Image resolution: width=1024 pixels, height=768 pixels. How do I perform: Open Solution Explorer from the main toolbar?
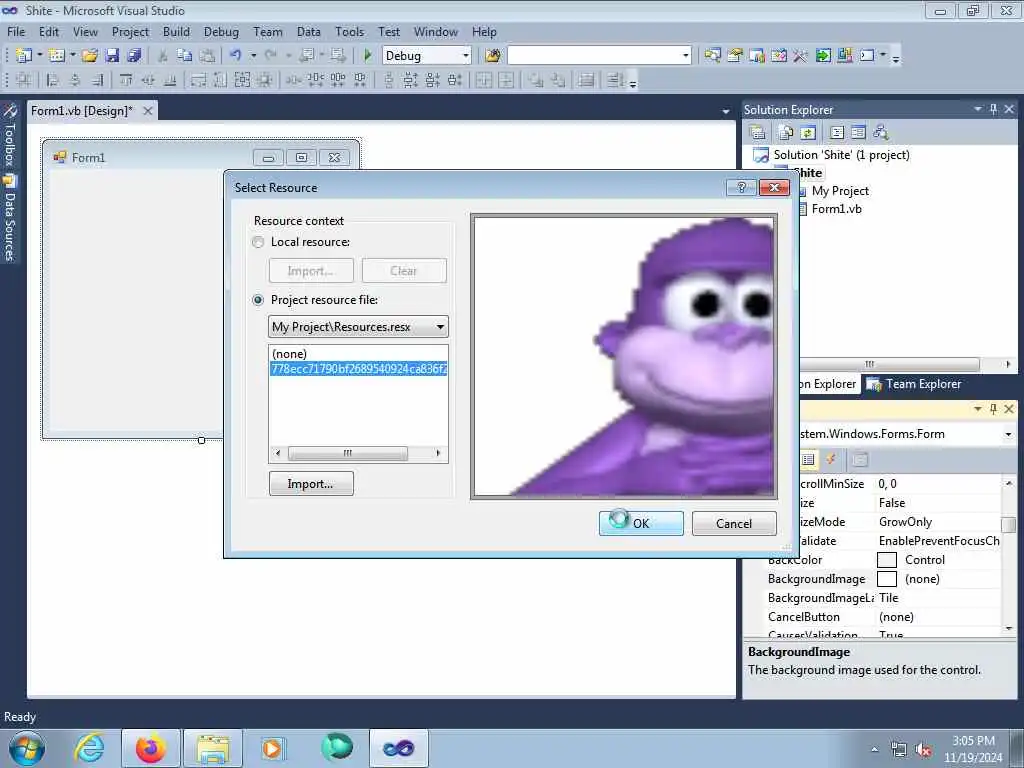712,56
